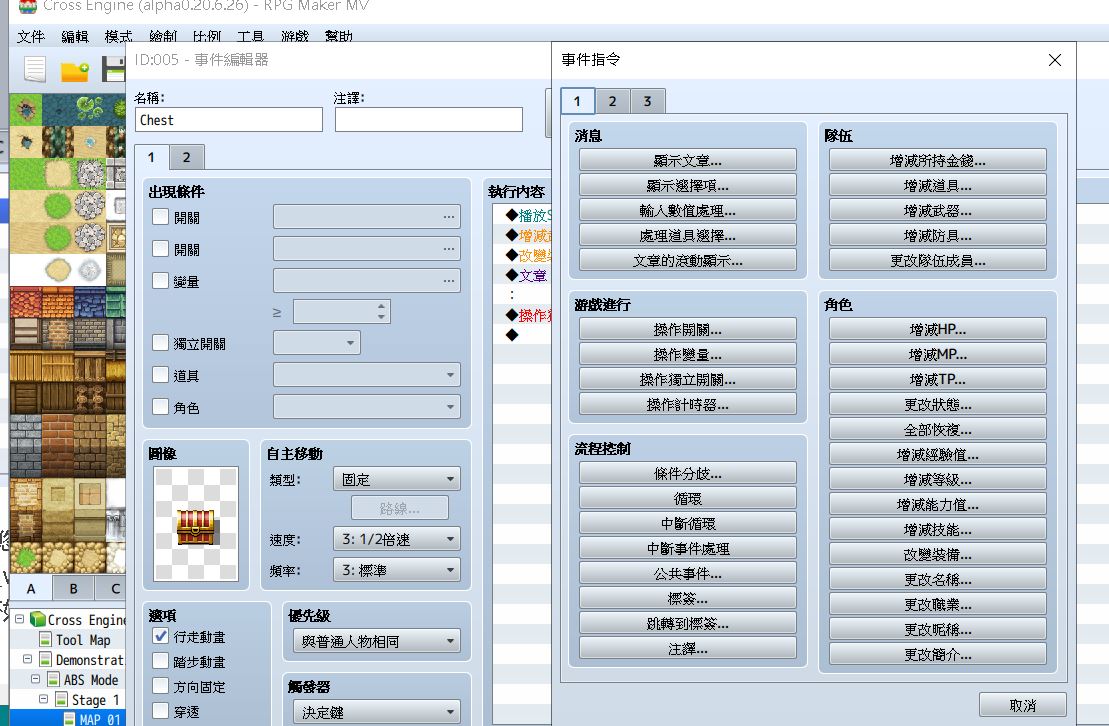Viewport: 1109px width, 726px height.
Task: Enable the 道具 condition checkbox
Action: click(161, 375)
